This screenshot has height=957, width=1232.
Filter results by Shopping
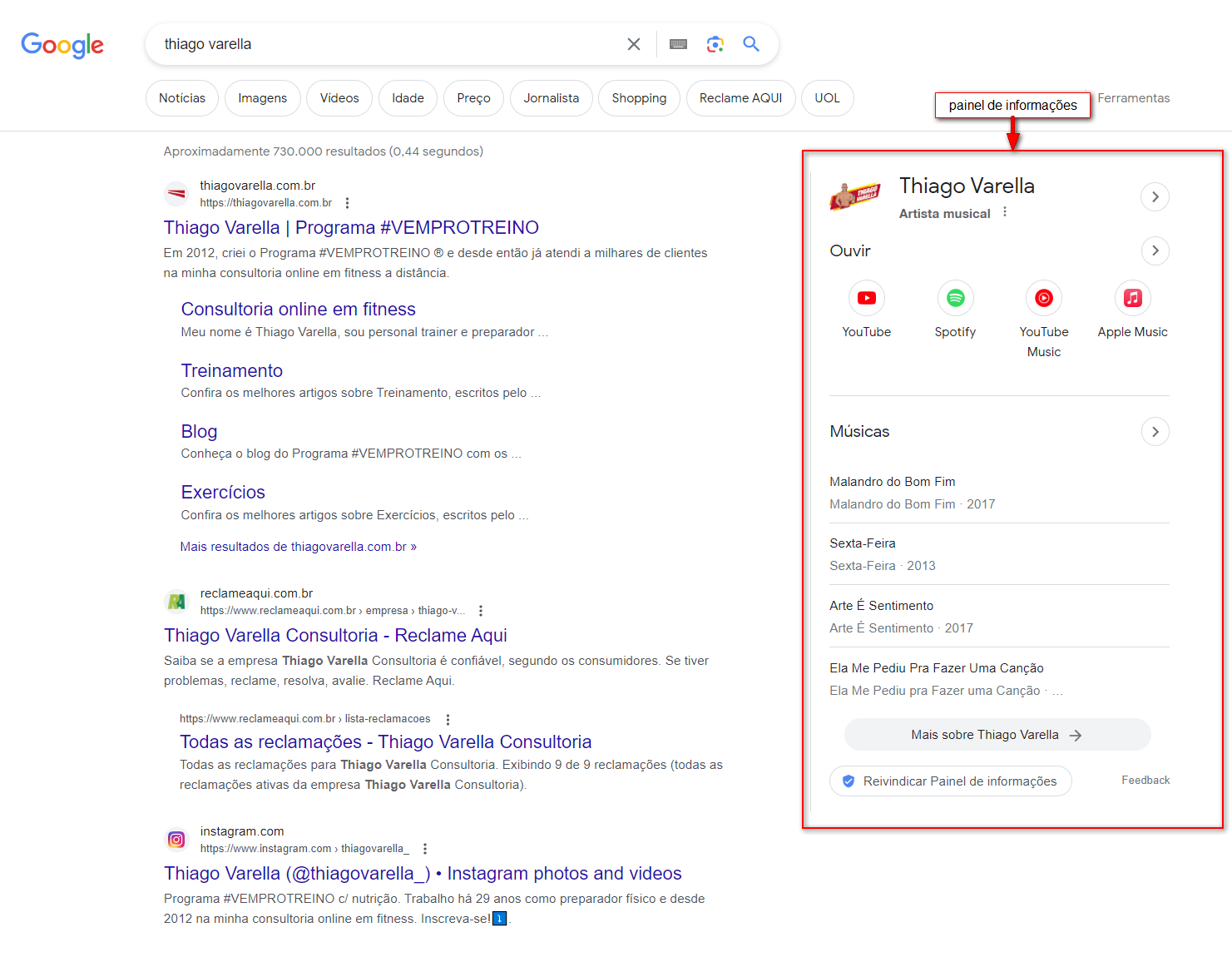(639, 98)
